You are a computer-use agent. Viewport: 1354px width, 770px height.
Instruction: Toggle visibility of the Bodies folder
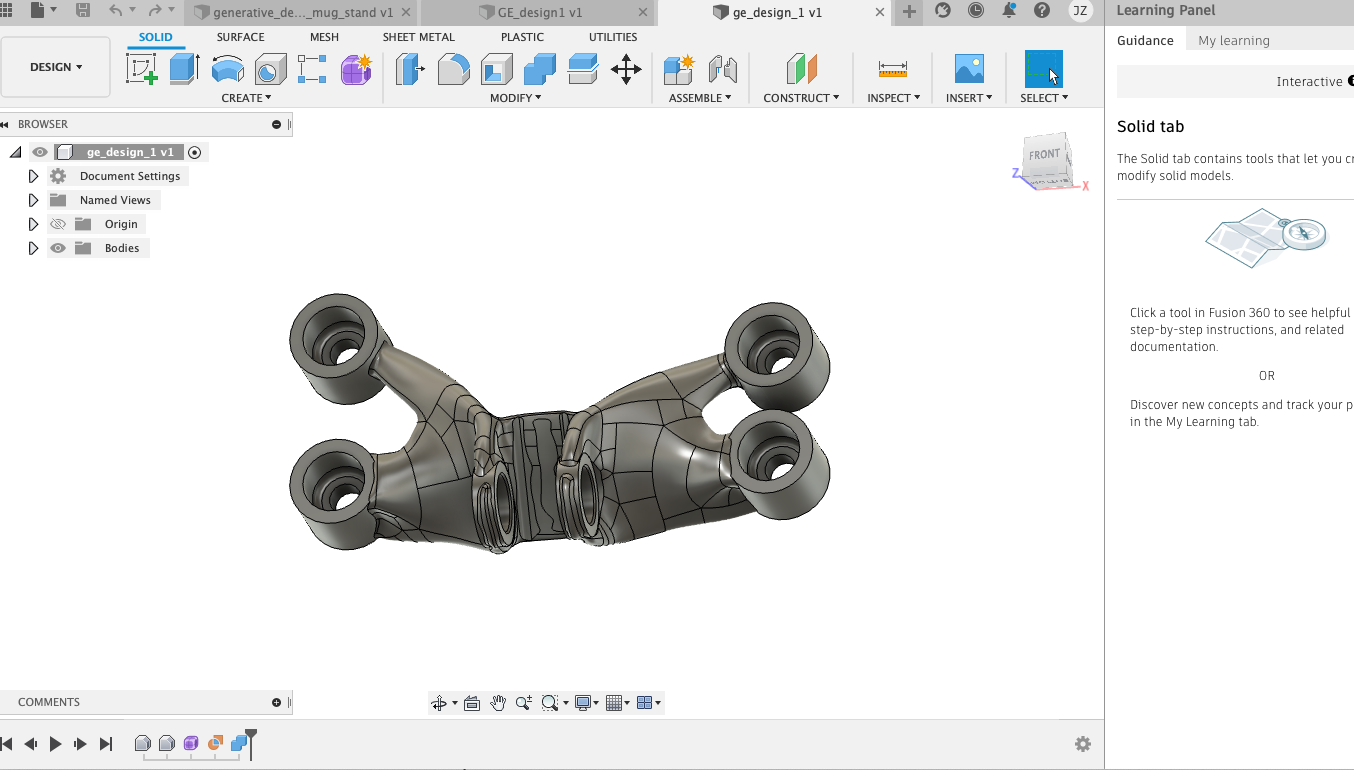[x=58, y=248]
